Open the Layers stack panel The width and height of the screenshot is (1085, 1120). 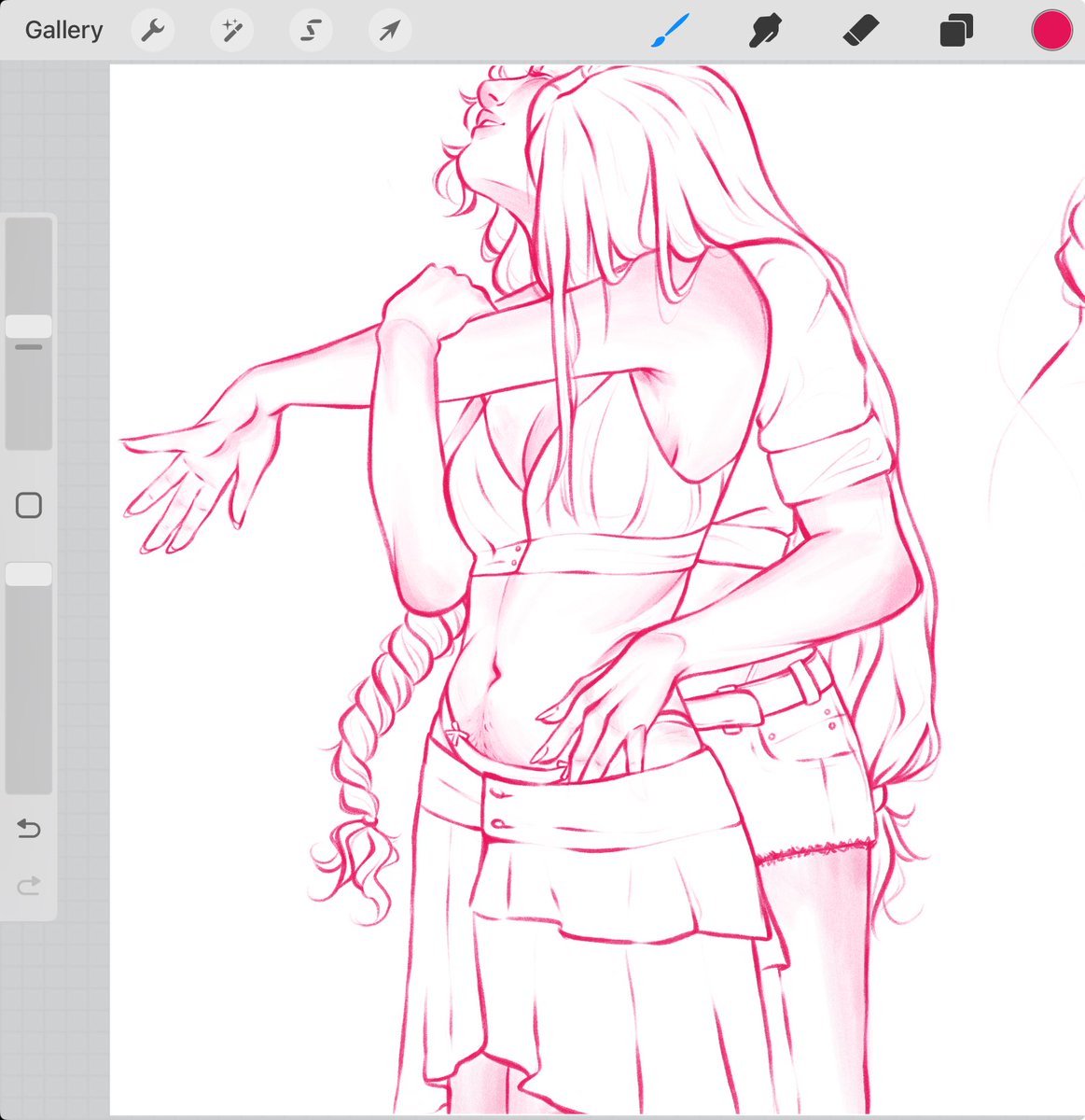click(955, 29)
